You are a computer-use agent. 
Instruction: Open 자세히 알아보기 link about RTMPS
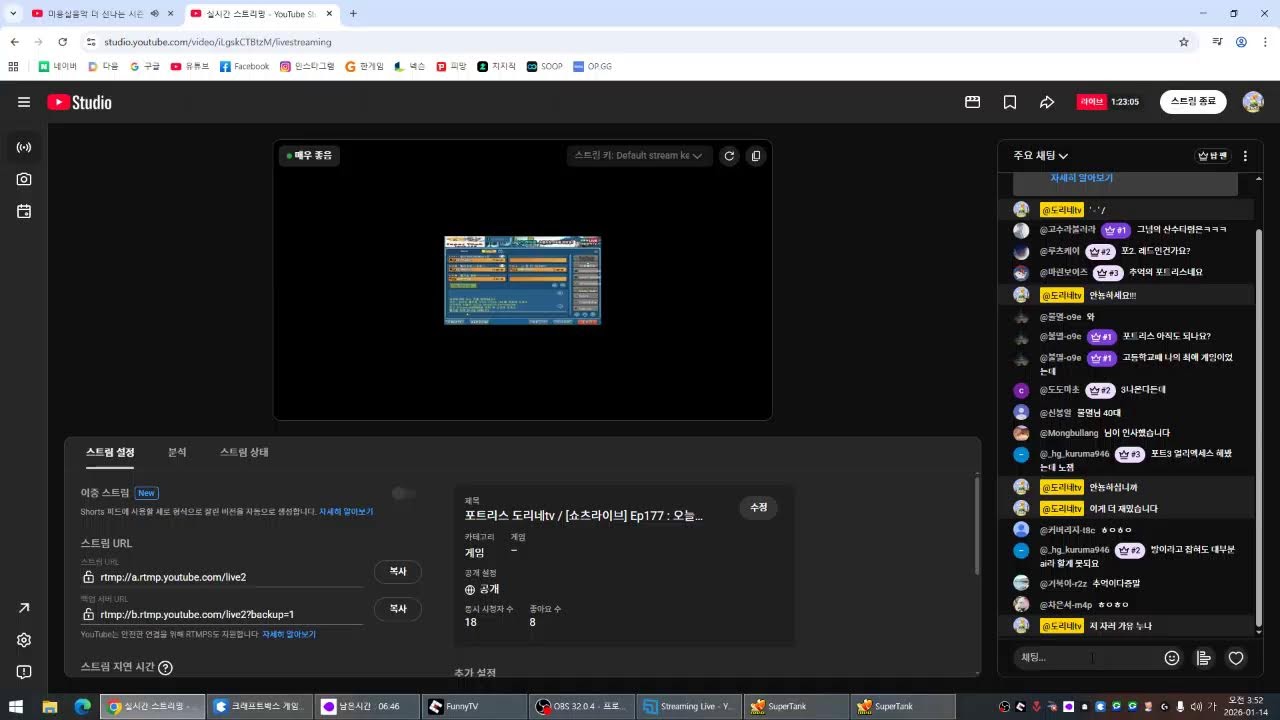click(289, 635)
